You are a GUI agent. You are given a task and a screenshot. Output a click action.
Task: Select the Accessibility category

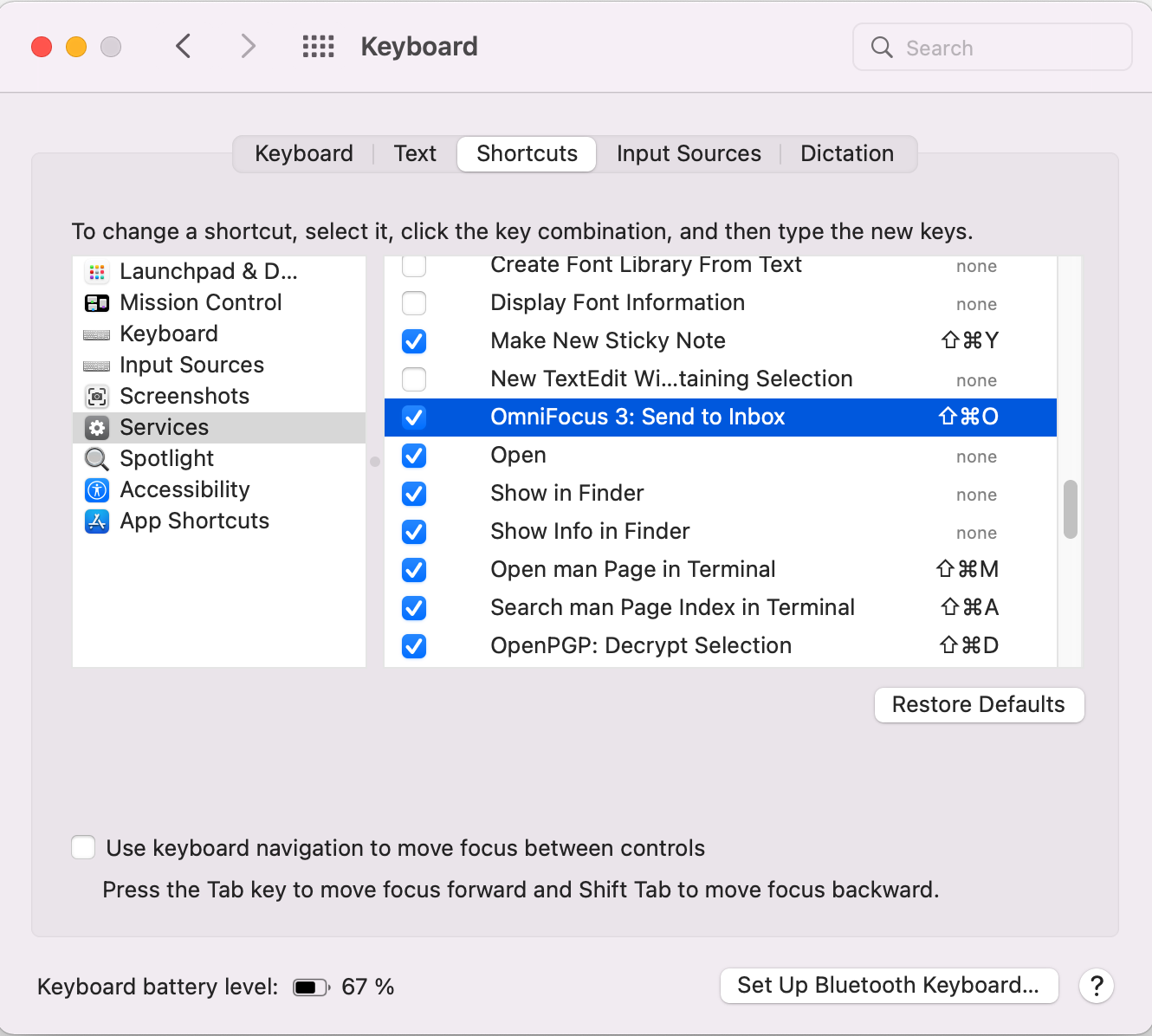219,490
